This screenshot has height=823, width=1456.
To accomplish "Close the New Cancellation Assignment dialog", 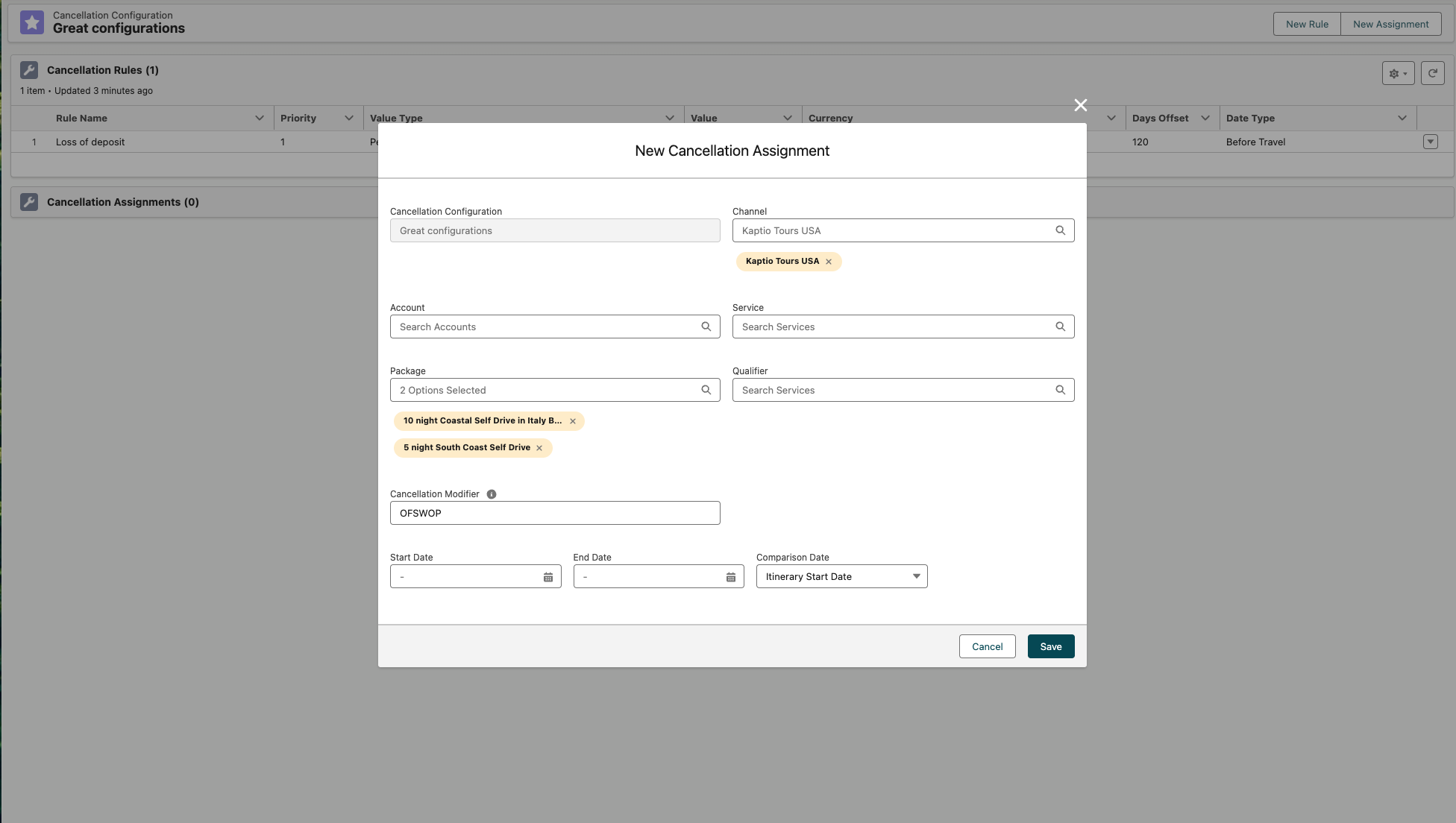I will pos(1080,105).
